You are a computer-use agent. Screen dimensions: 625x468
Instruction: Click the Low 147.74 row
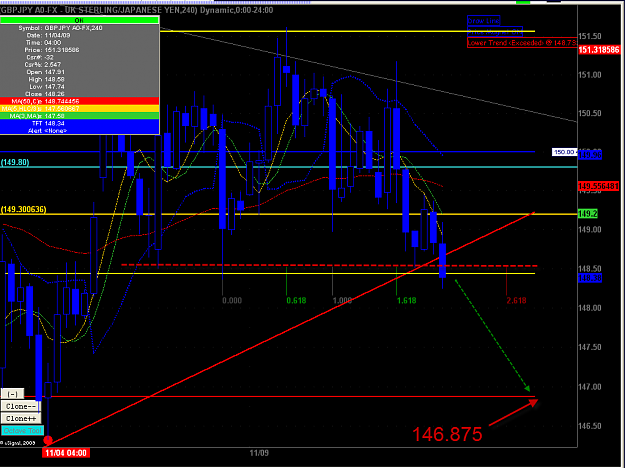pyautogui.click(x=80, y=87)
